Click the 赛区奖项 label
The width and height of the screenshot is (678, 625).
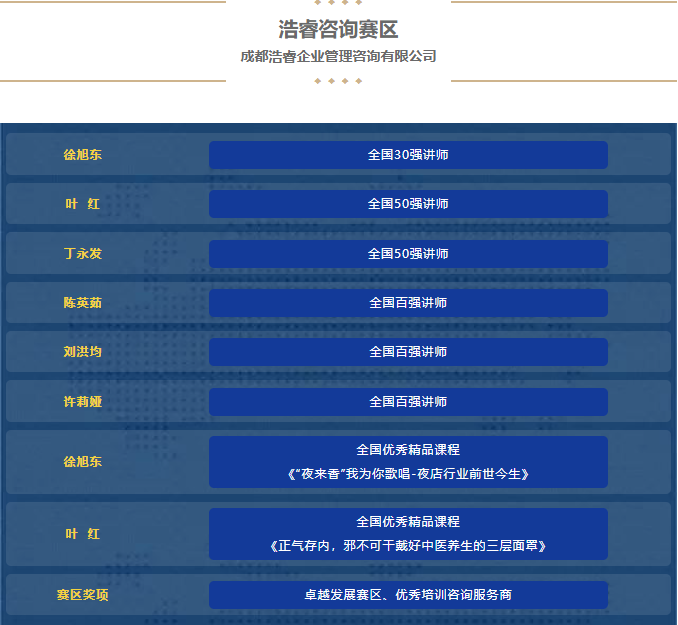(83, 595)
